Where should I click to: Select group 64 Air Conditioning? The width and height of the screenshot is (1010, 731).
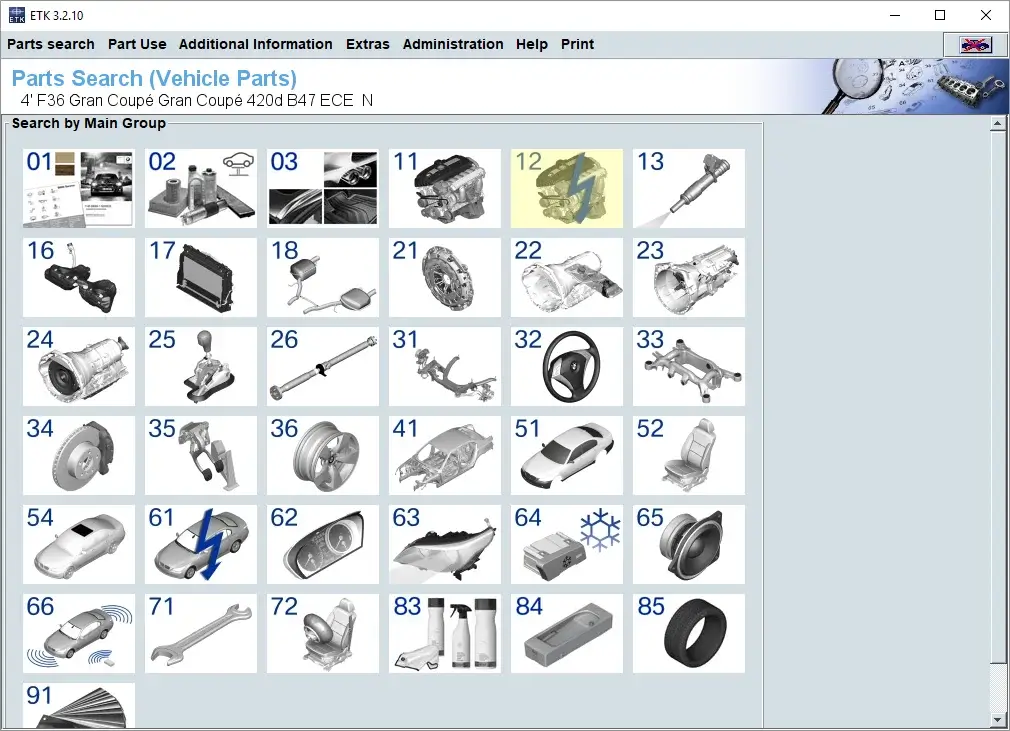point(566,544)
